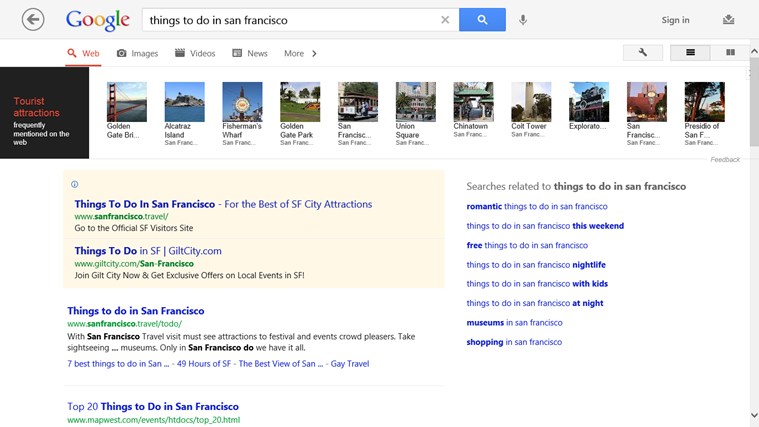
Task: Click the Feedback link below carousel
Action: point(725,159)
